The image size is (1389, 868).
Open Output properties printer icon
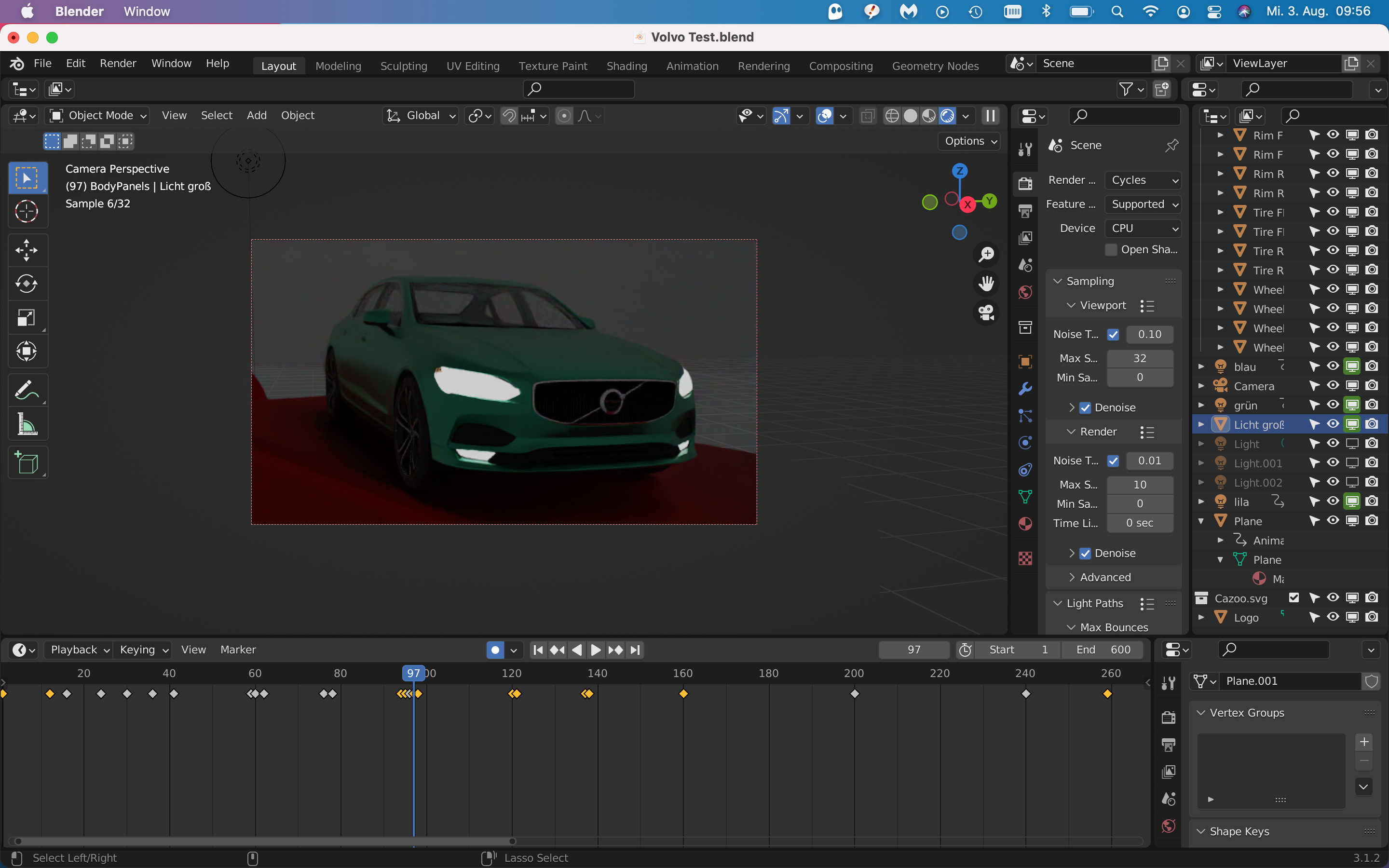coord(1025,211)
